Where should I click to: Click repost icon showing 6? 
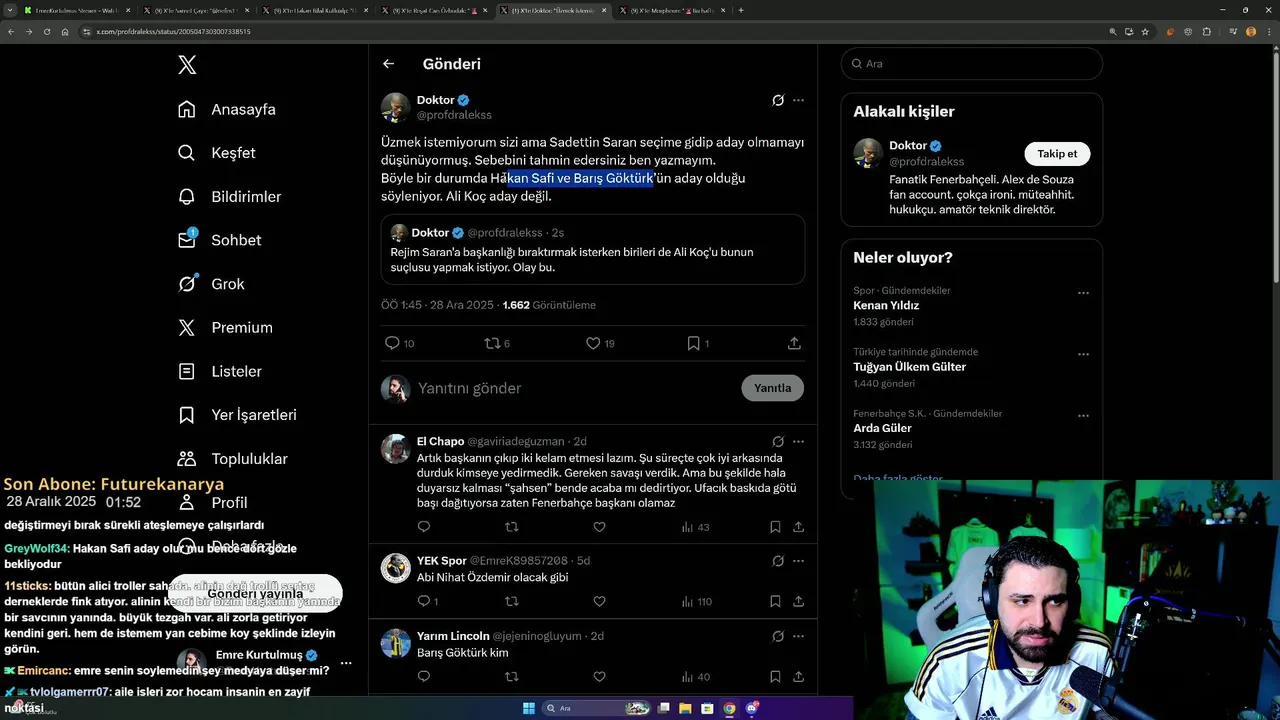(492, 343)
